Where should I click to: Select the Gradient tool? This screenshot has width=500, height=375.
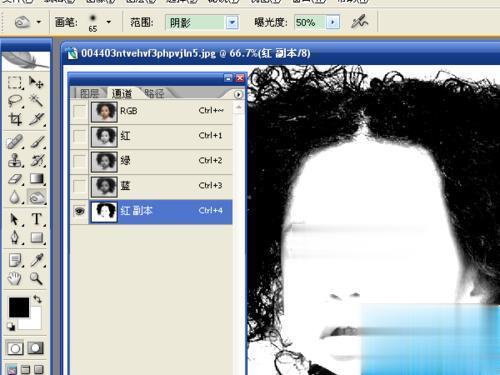36,179
